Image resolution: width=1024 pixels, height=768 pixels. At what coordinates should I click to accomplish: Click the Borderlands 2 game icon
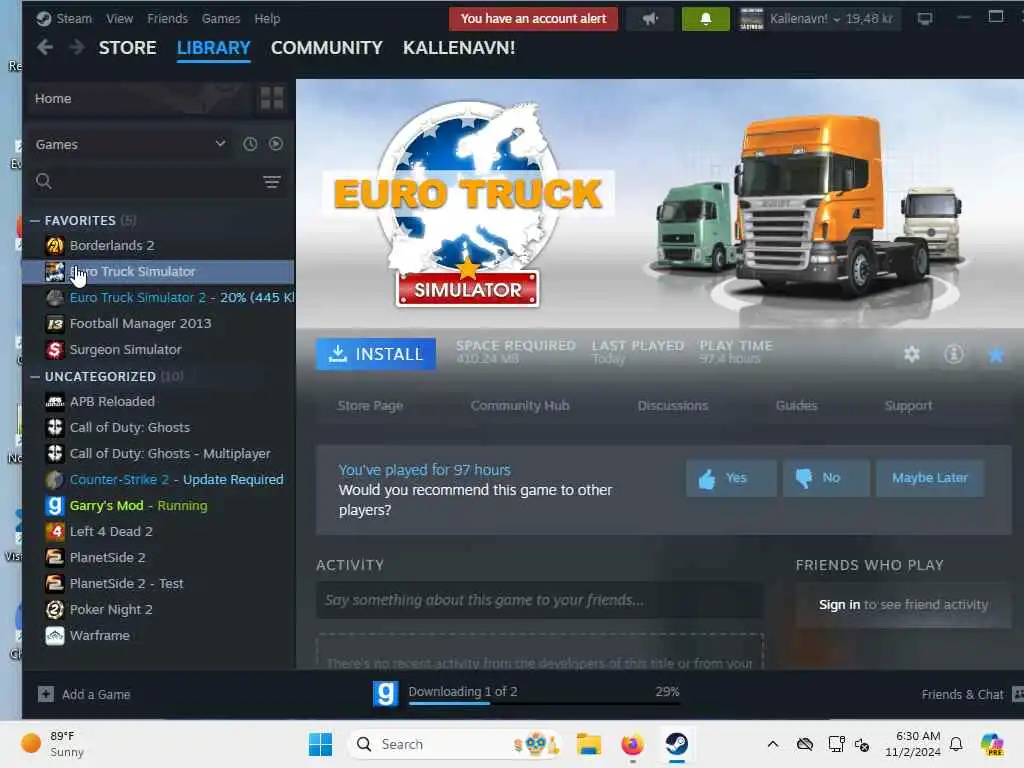pyautogui.click(x=55, y=246)
